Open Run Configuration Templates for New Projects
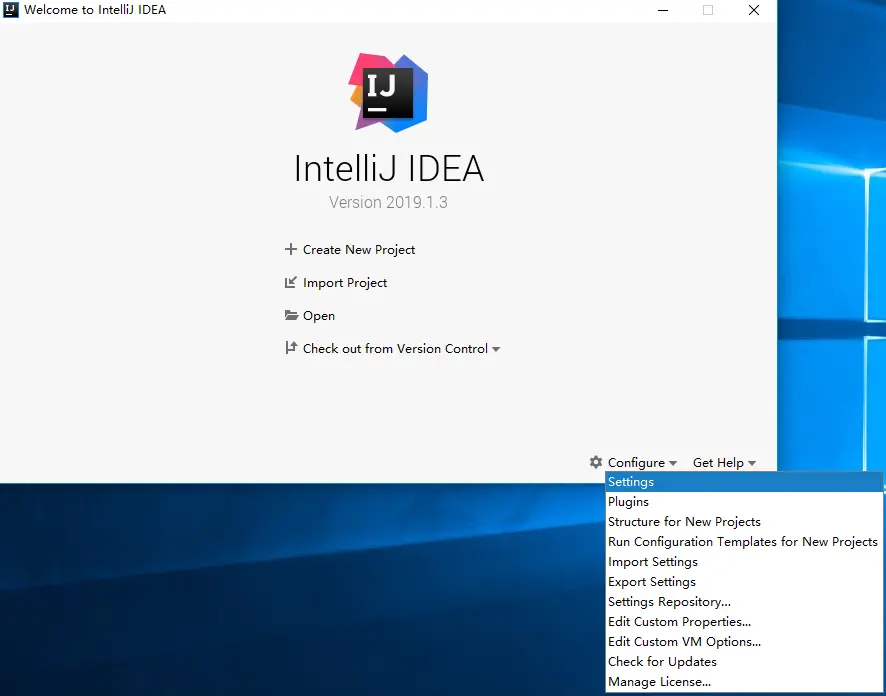This screenshot has width=886, height=696. pyautogui.click(x=744, y=542)
